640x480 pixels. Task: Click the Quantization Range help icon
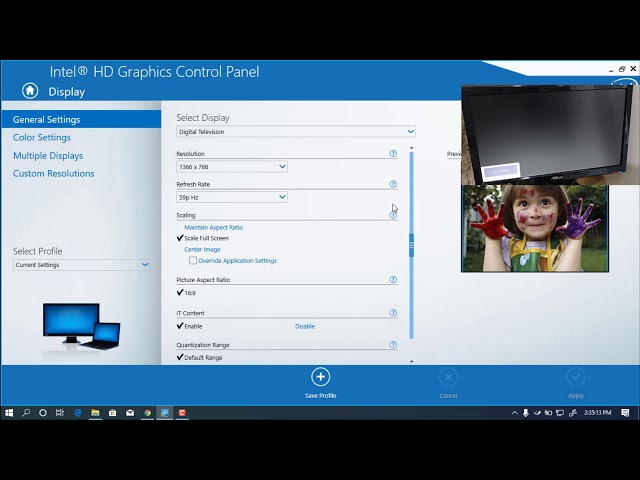pyautogui.click(x=393, y=345)
